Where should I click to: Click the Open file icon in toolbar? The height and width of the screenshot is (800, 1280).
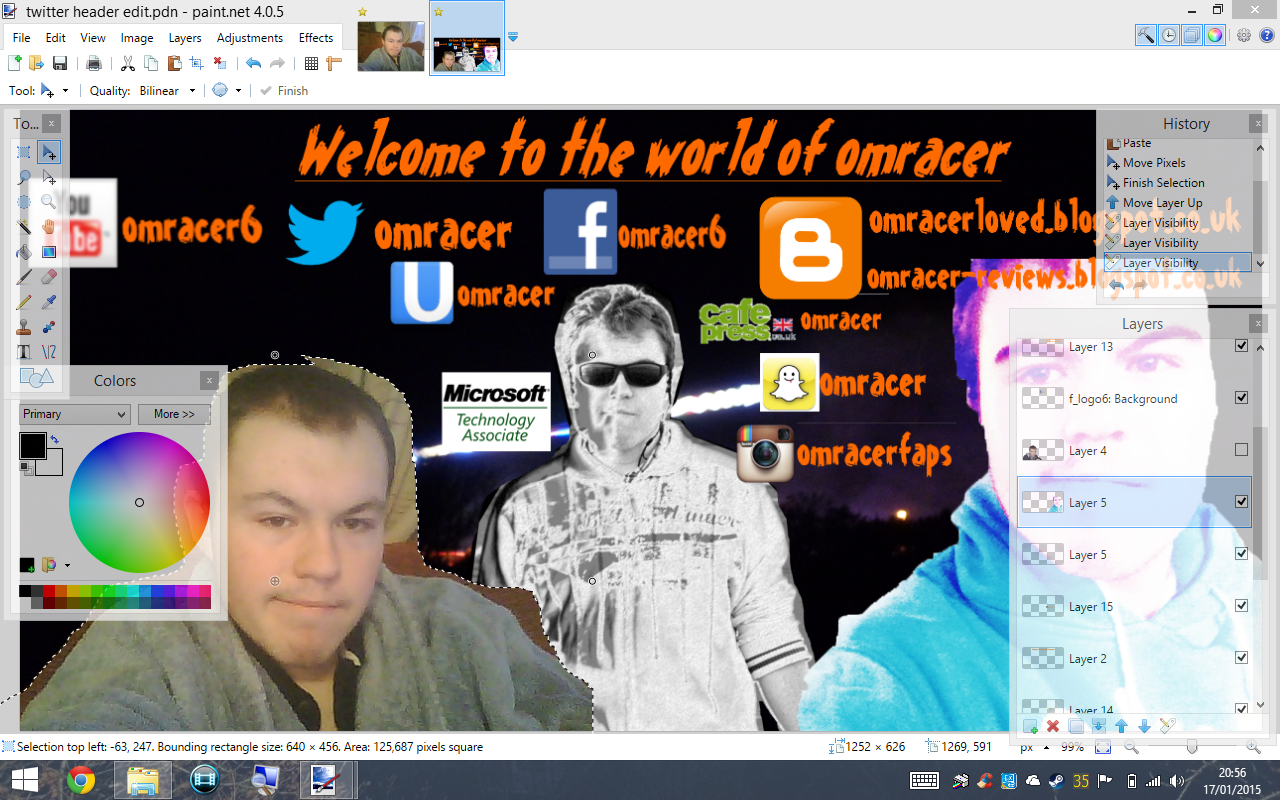coord(37,64)
